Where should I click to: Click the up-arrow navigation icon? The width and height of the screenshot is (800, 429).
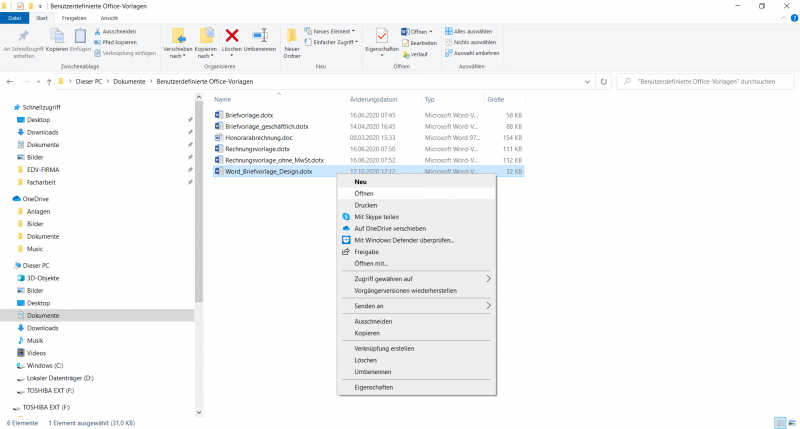click(x=49, y=80)
